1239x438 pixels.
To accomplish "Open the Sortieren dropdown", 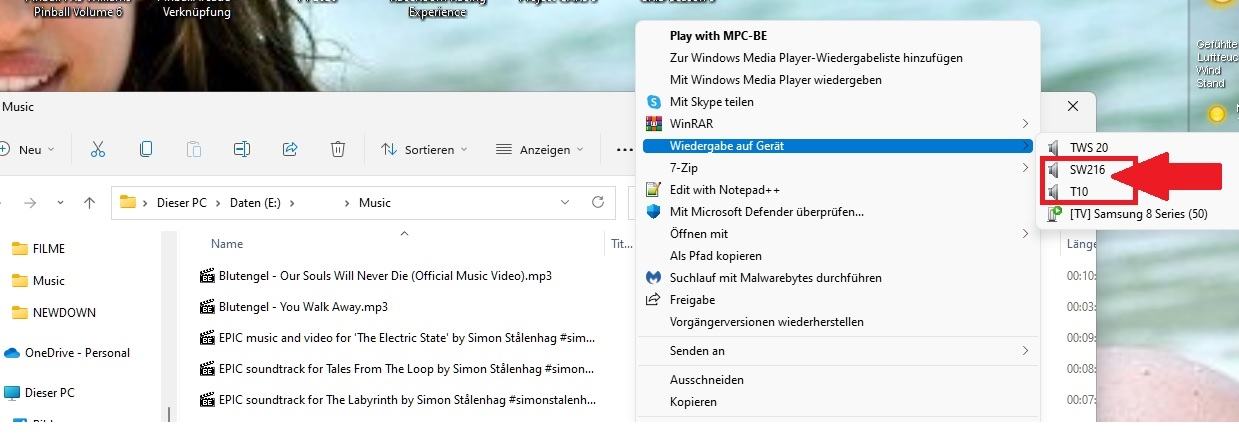I will click(x=424, y=150).
